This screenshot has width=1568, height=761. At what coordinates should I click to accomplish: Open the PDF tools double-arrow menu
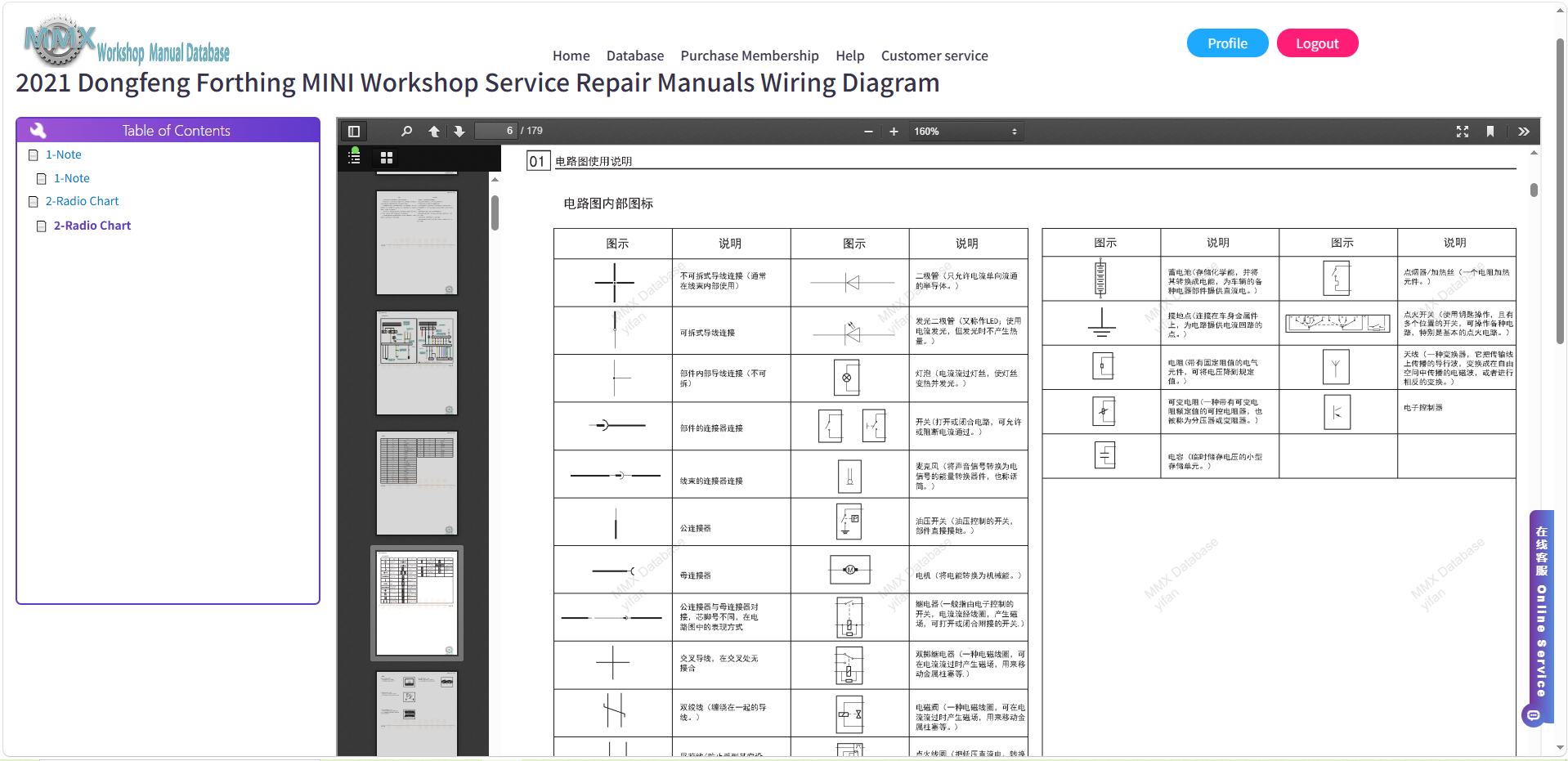1524,131
